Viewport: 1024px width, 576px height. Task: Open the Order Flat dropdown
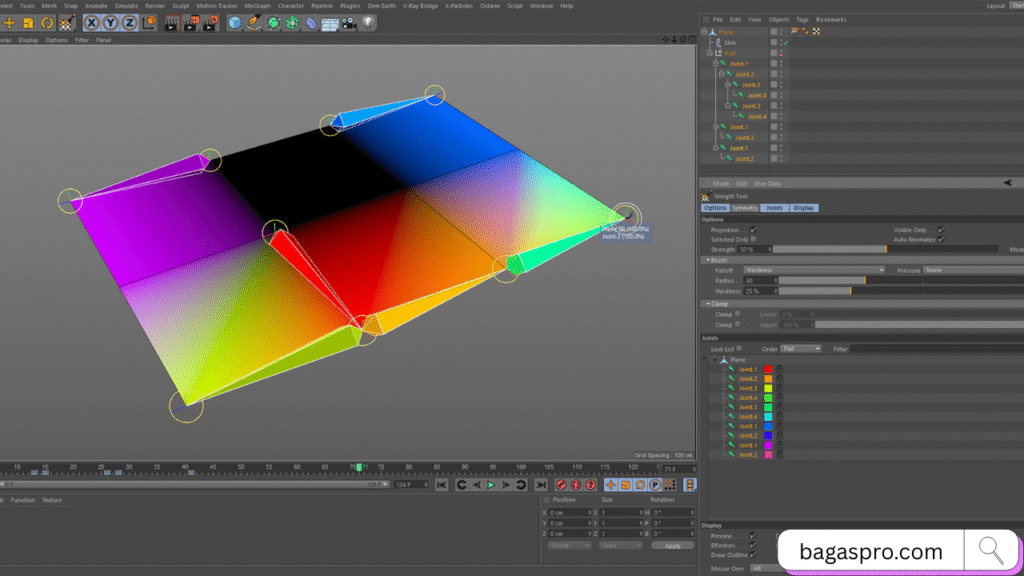[800, 349]
